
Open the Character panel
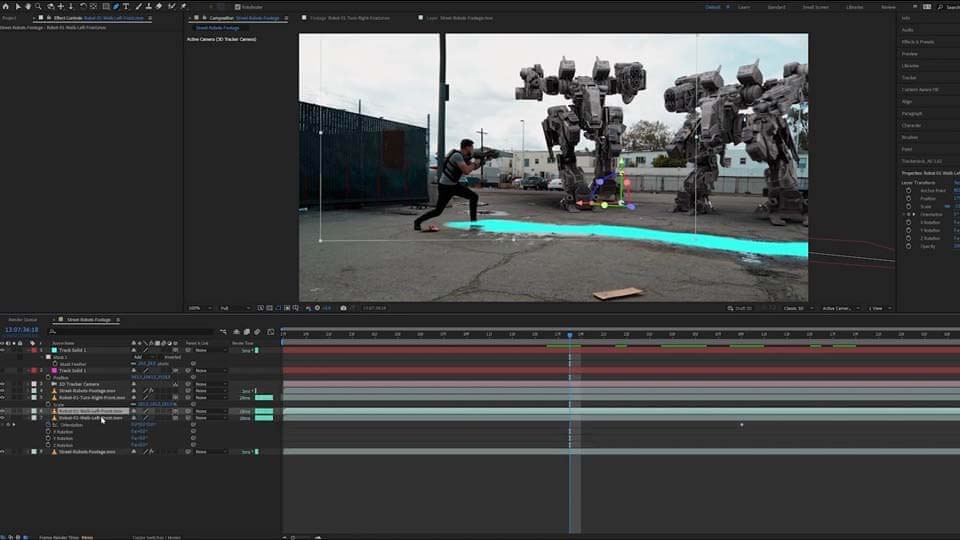pos(912,126)
